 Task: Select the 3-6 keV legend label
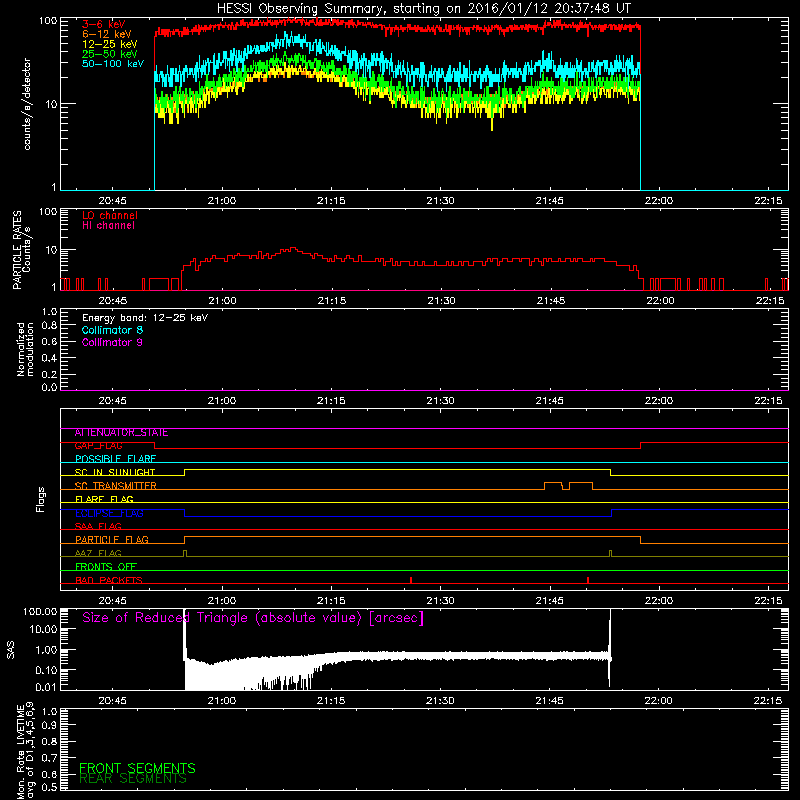tap(103, 24)
